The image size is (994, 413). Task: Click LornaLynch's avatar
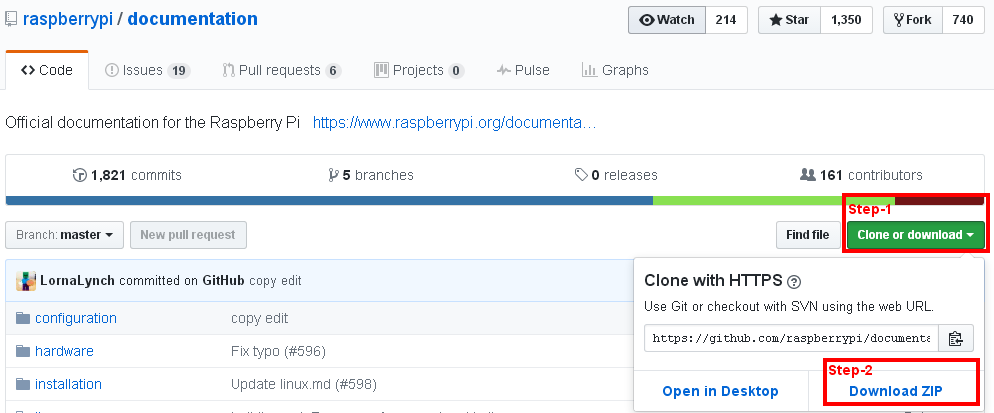click(26, 280)
